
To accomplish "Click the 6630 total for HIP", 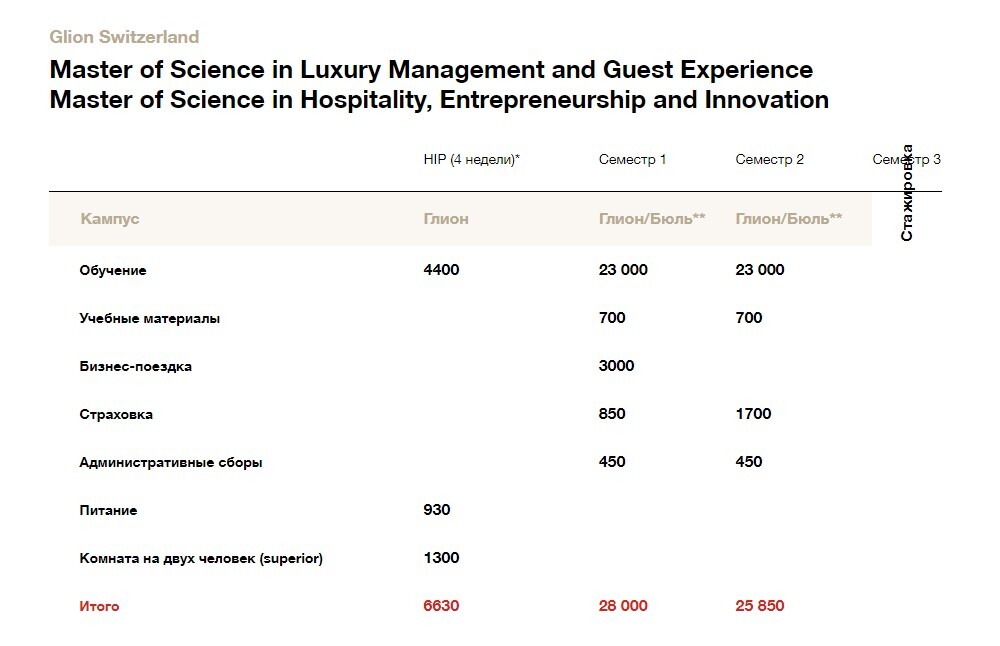I will coord(441,605).
